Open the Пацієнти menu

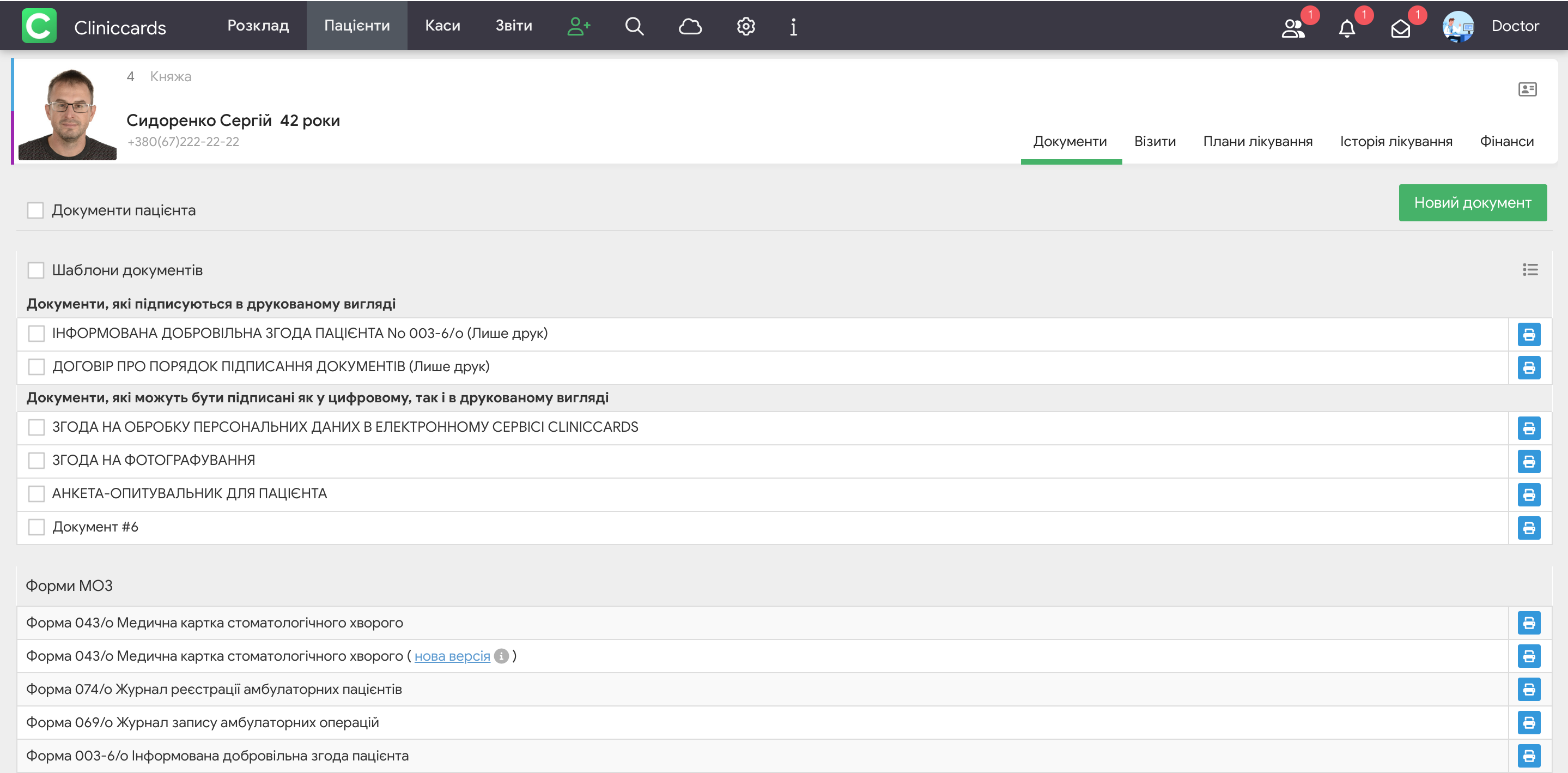357,26
